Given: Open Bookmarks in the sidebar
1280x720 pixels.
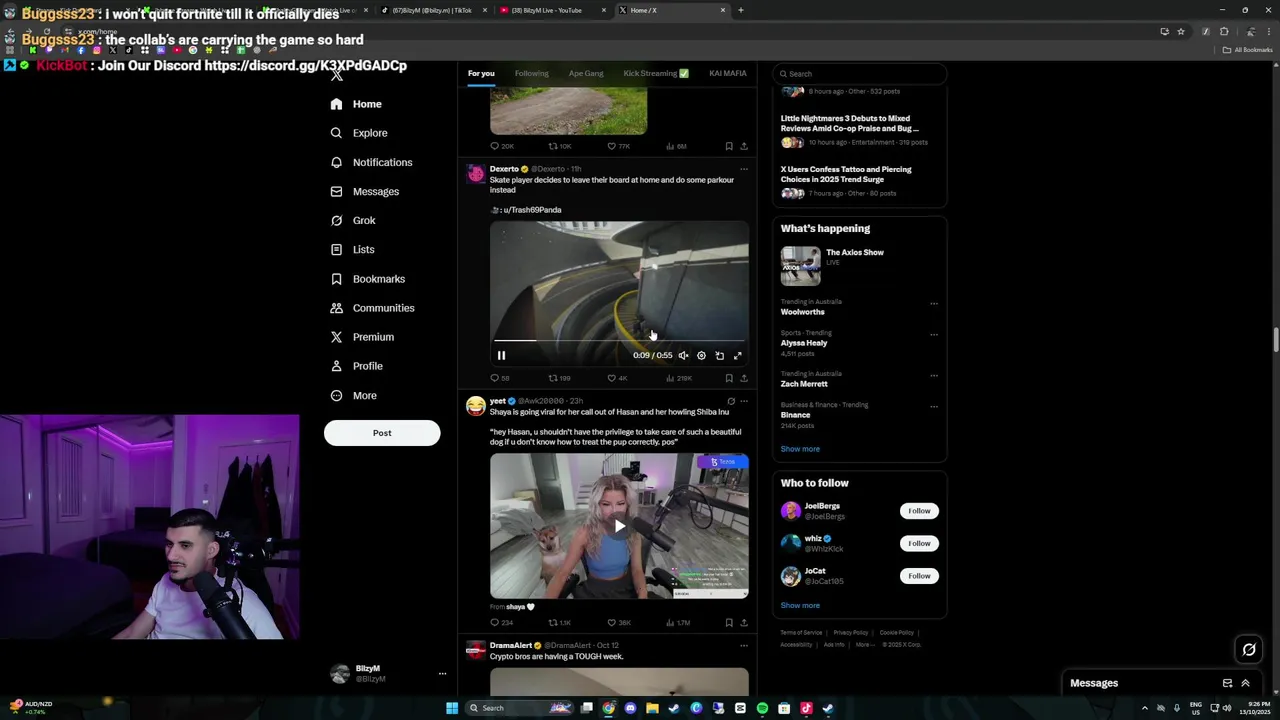Looking at the screenshot, I should point(368,279).
